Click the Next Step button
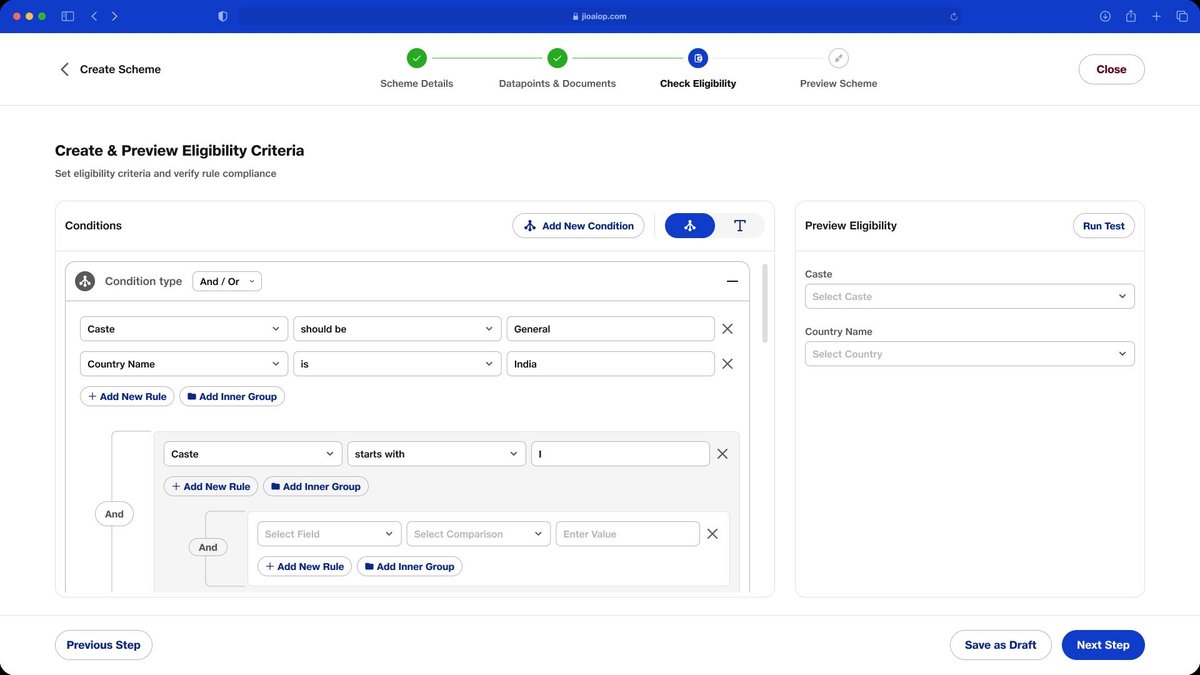Viewport: 1200px width, 675px height. [x=1103, y=644]
